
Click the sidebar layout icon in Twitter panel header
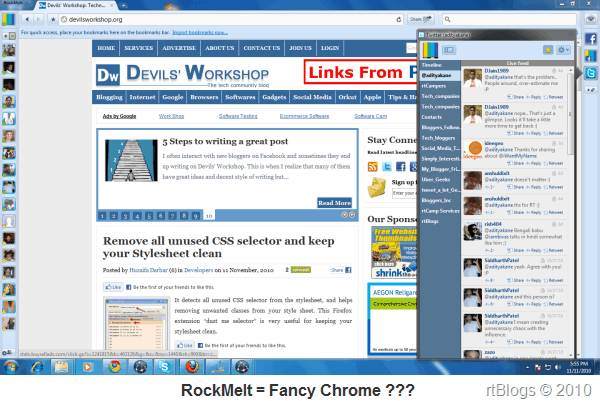click(x=448, y=50)
